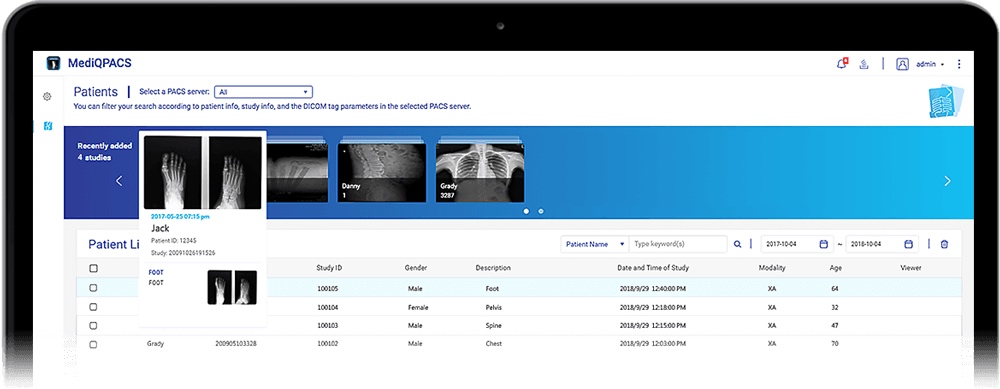This screenshot has height=389, width=1000.
Task: Select the patients icon in sidebar
Action: click(47, 126)
